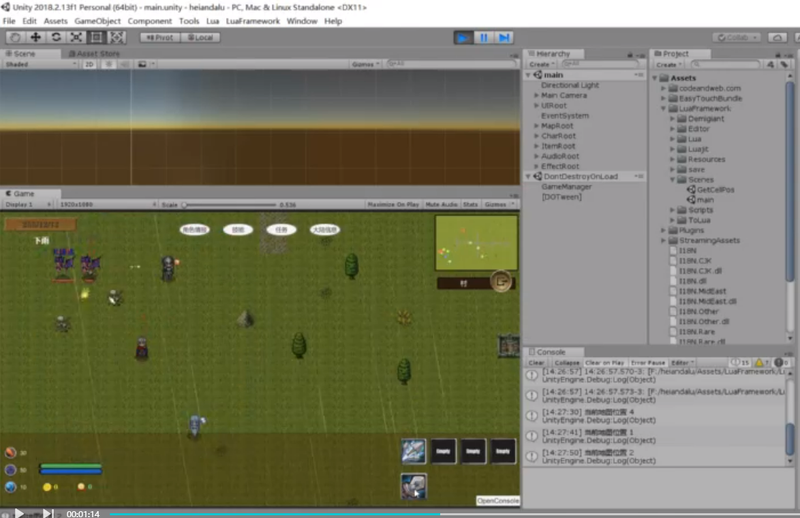Click the Project search field
800x518 pixels.
pyautogui.click(x=725, y=64)
